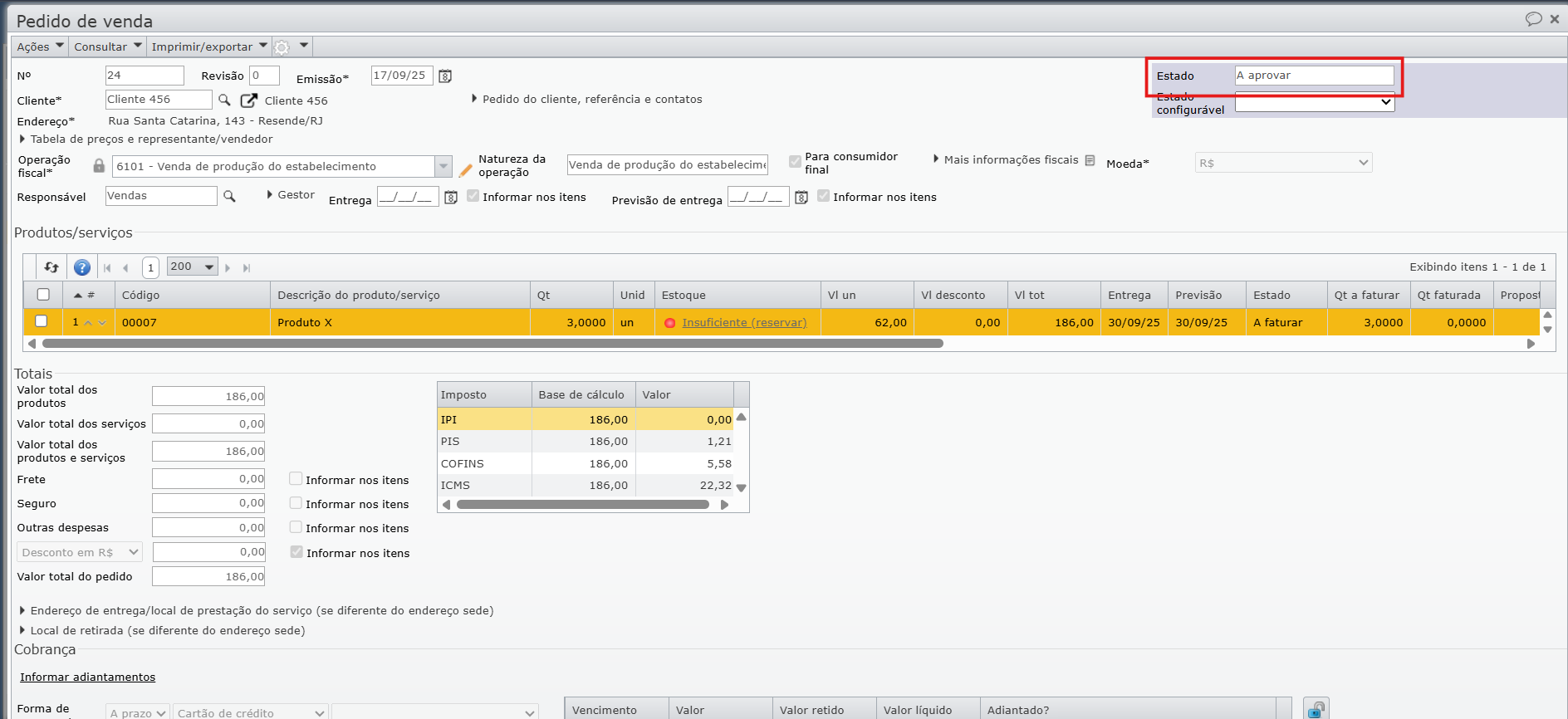Edit Natureza da operação with pencil icon
The width and height of the screenshot is (1568, 719).
[466, 169]
